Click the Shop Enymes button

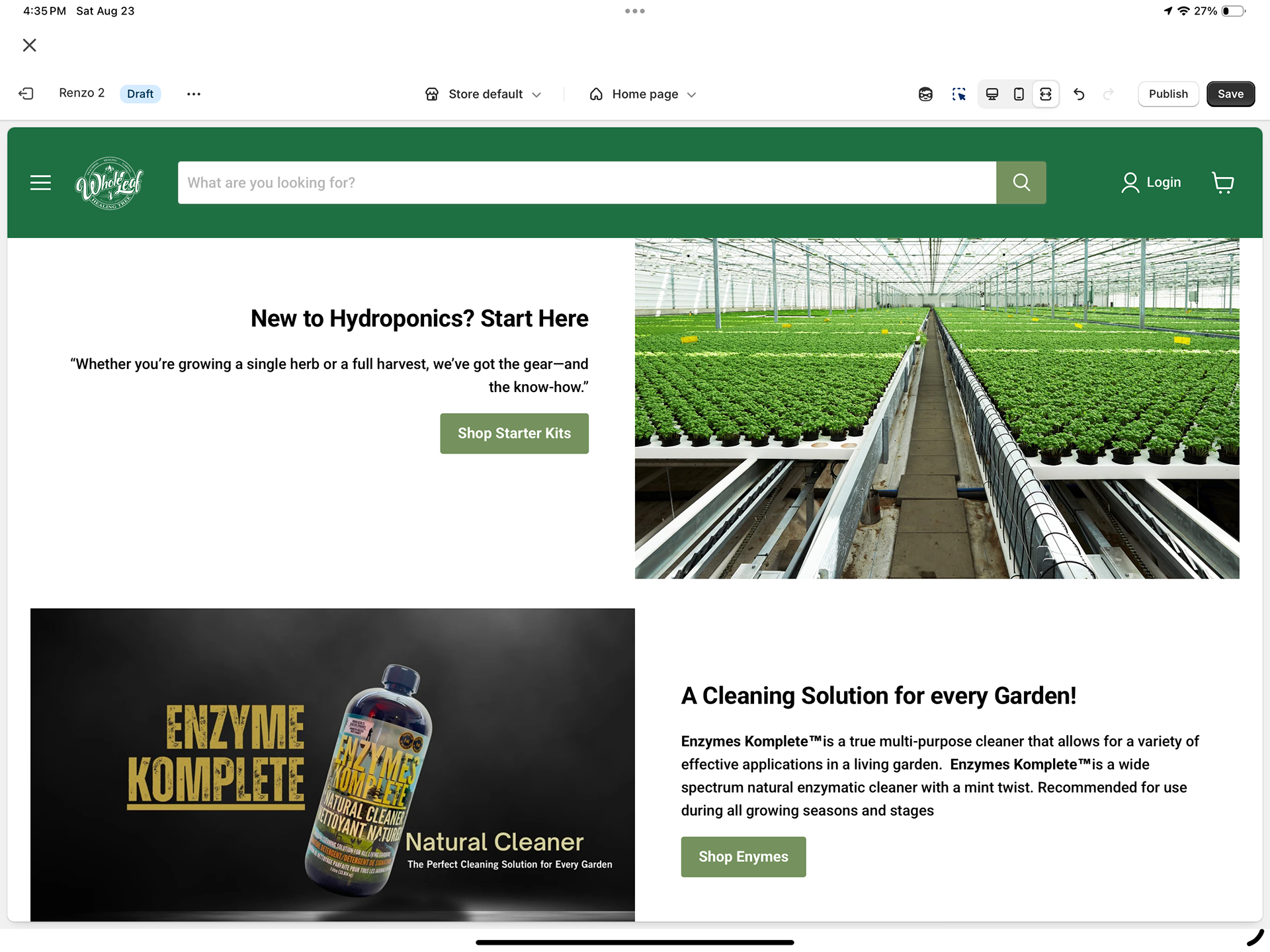coord(743,857)
